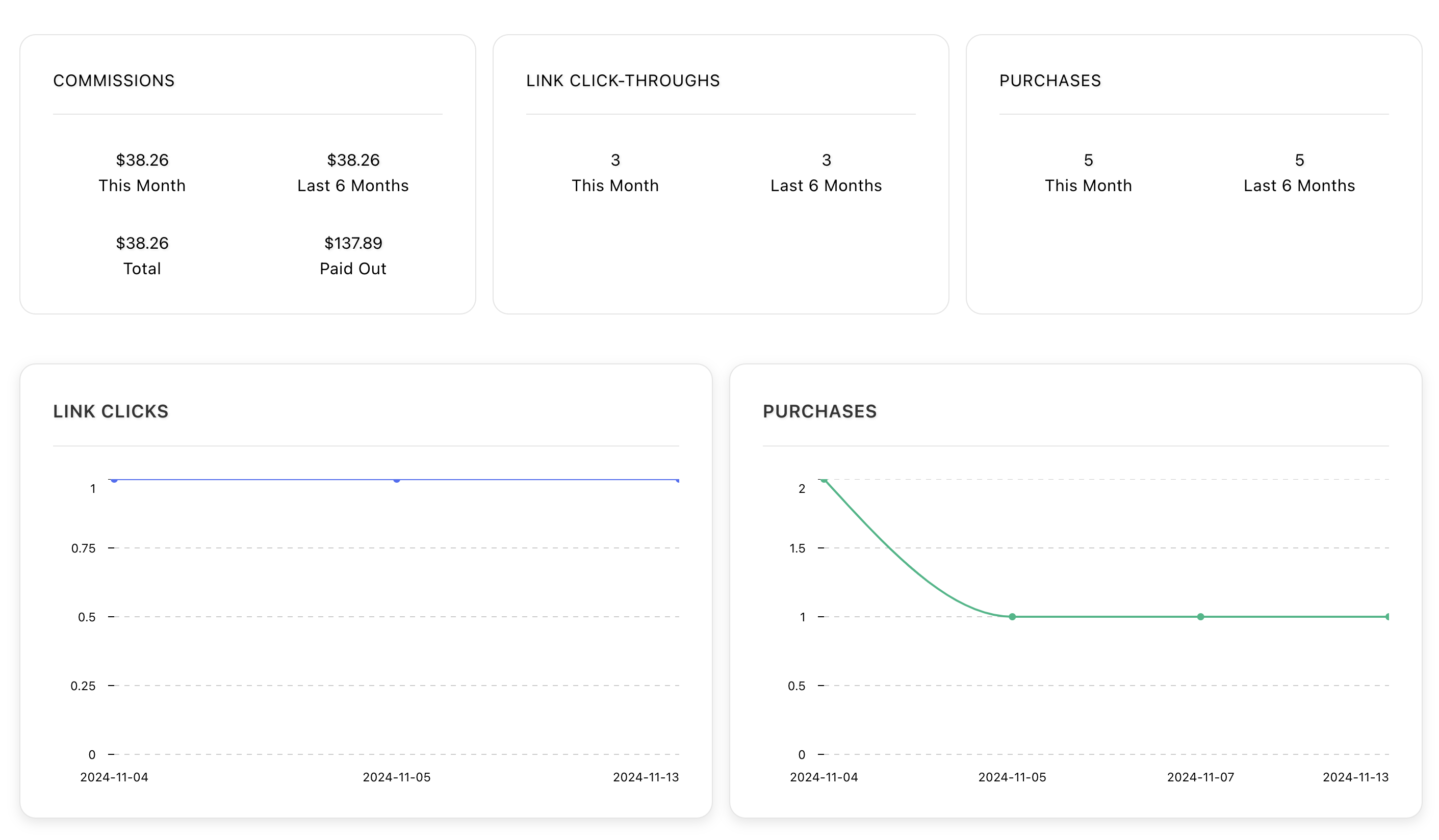This screenshot has width=1439, height=840.
Task: Click the Link Click-Throughs card heading
Action: click(623, 81)
